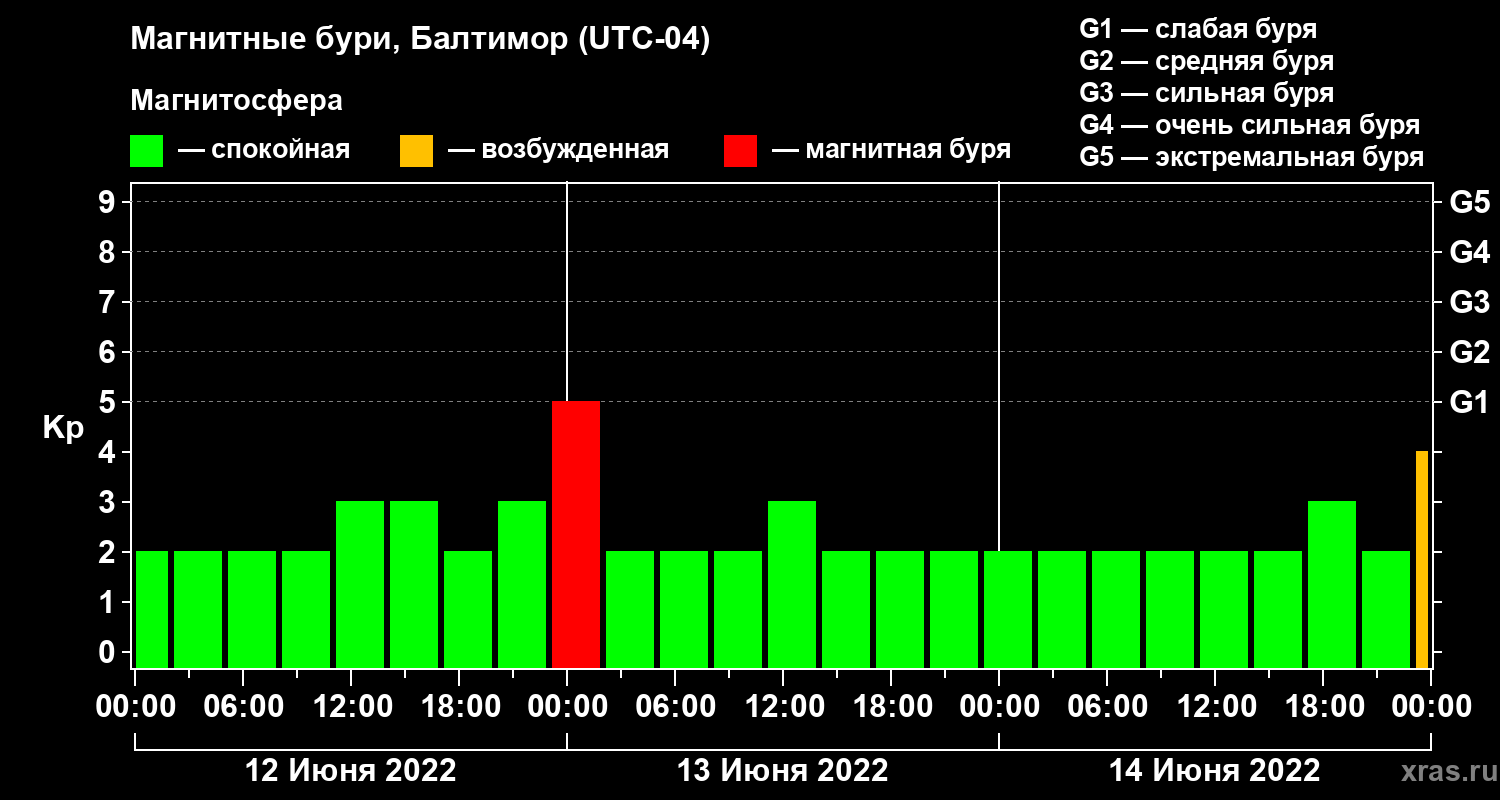Click the '06:00' time label under 14 June
Image resolution: width=1500 pixels, height=800 pixels.
[x=1107, y=707]
